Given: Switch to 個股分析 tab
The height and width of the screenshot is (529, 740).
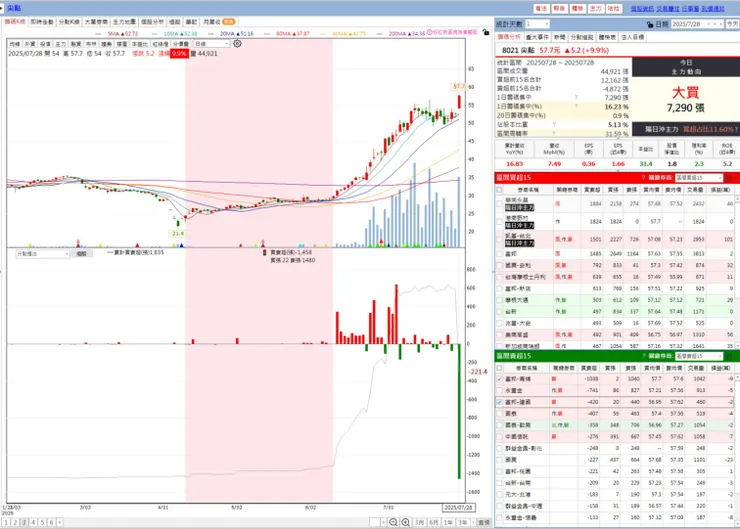Looking at the screenshot, I should (152, 22).
